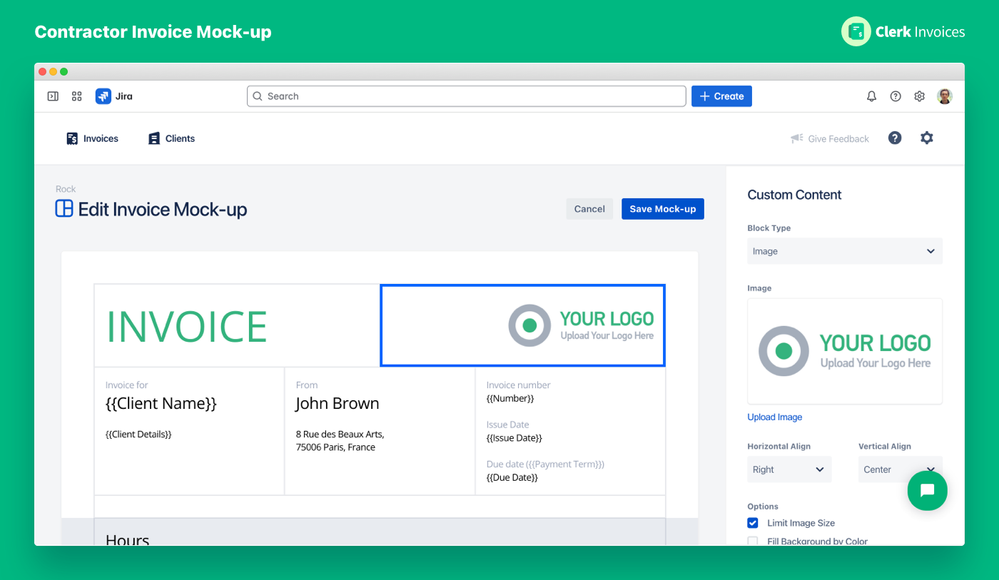Click the sidebar collapse icon next to app grid
This screenshot has width=999, height=580.
52,96
